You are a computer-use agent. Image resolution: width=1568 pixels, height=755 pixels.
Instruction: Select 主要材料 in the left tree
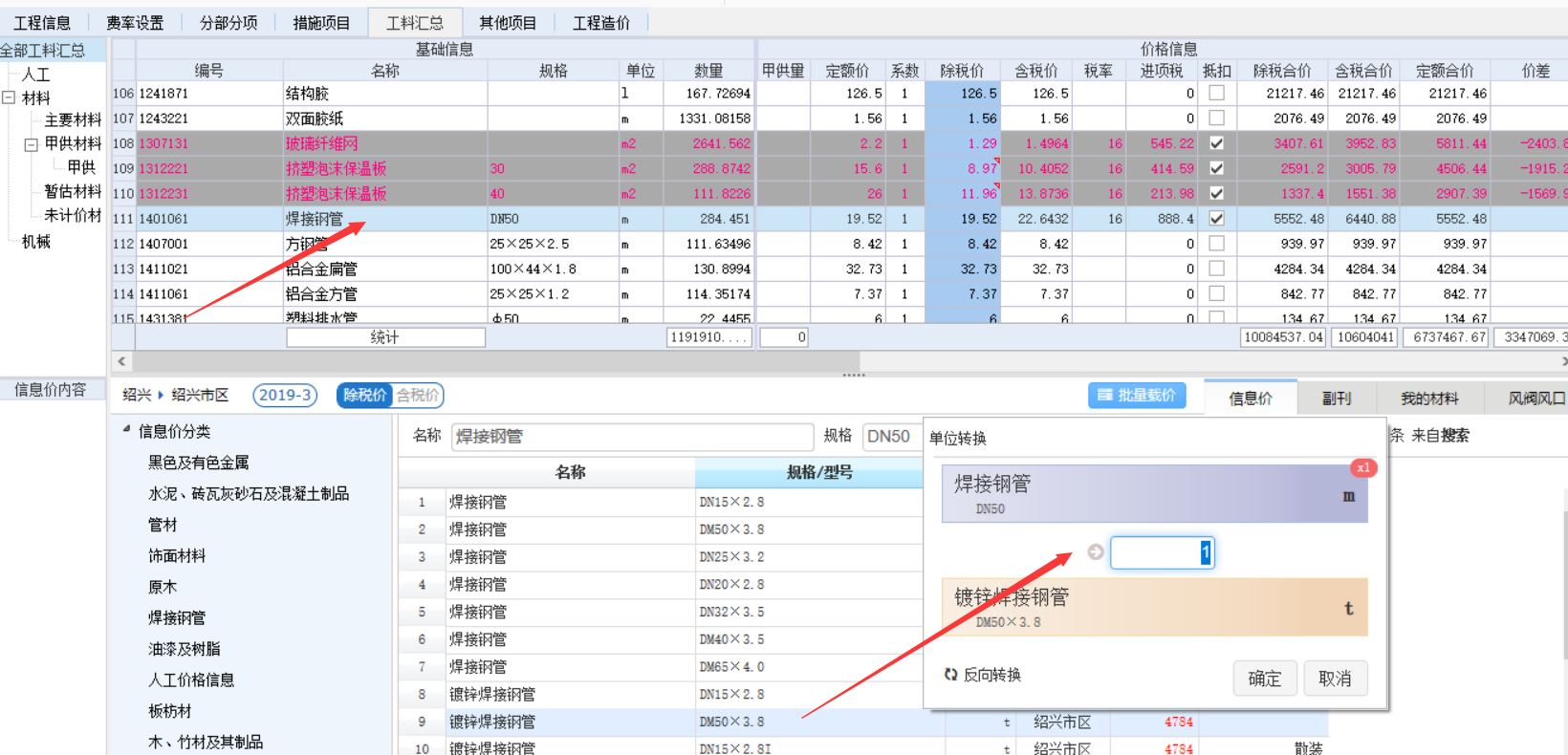[73, 120]
